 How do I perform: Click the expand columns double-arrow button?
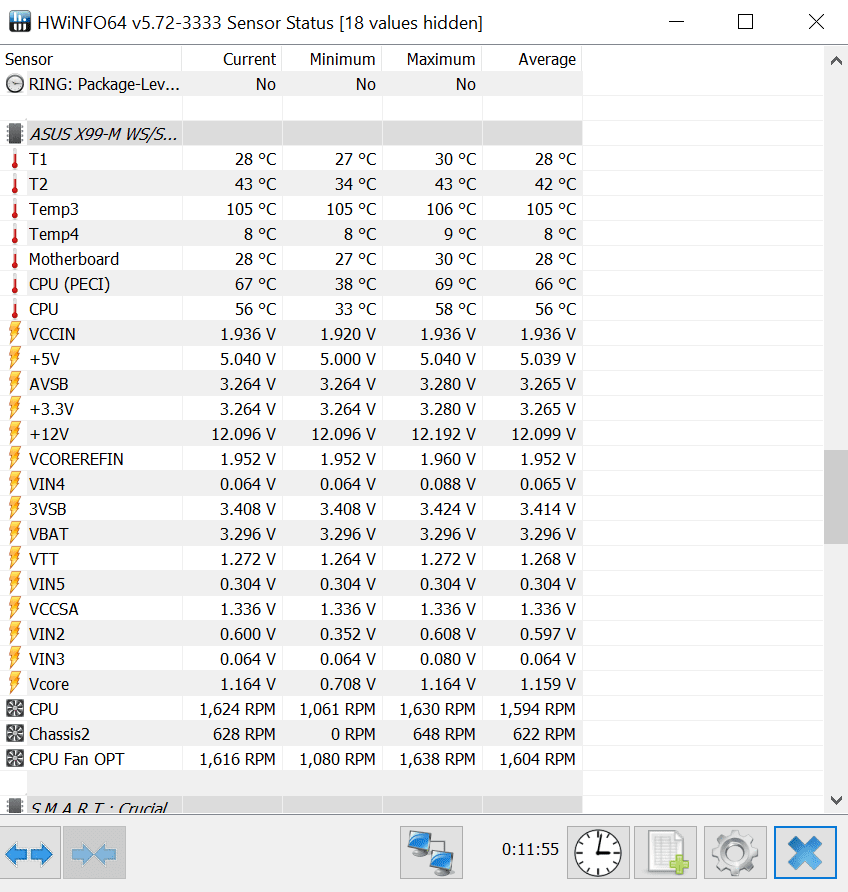[30, 853]
